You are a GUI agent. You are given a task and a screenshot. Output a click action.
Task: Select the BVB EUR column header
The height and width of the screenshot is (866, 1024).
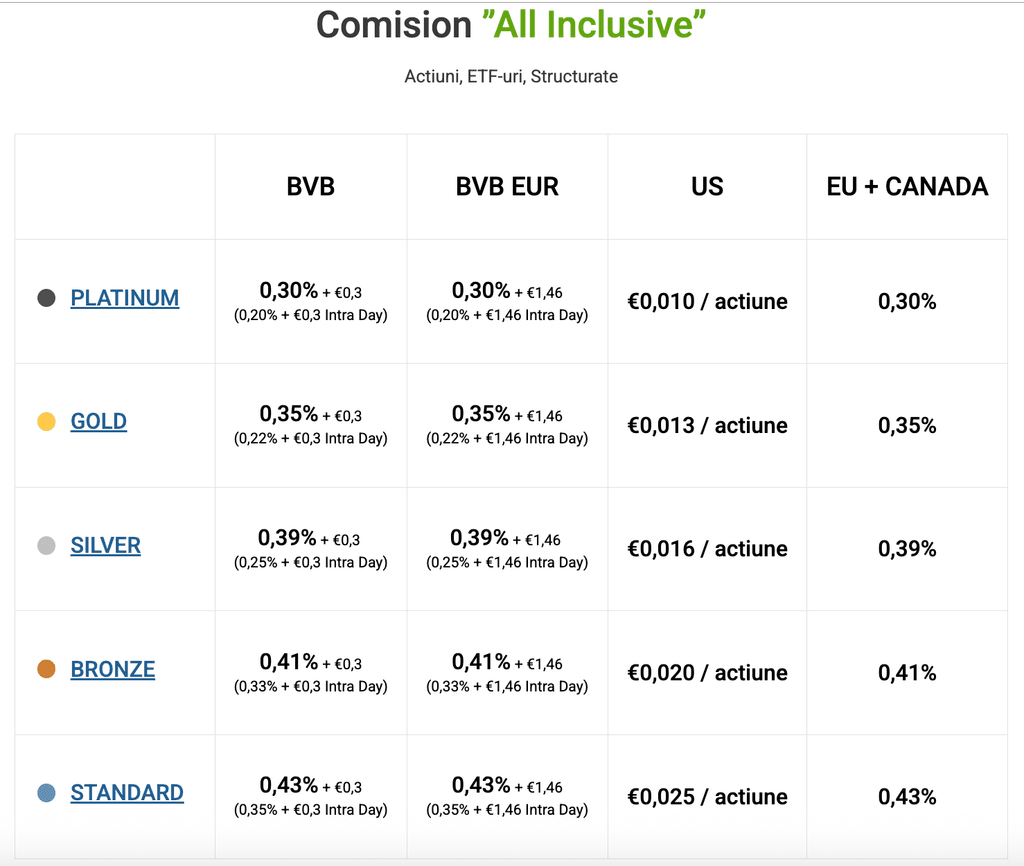(x=507, y=187)
